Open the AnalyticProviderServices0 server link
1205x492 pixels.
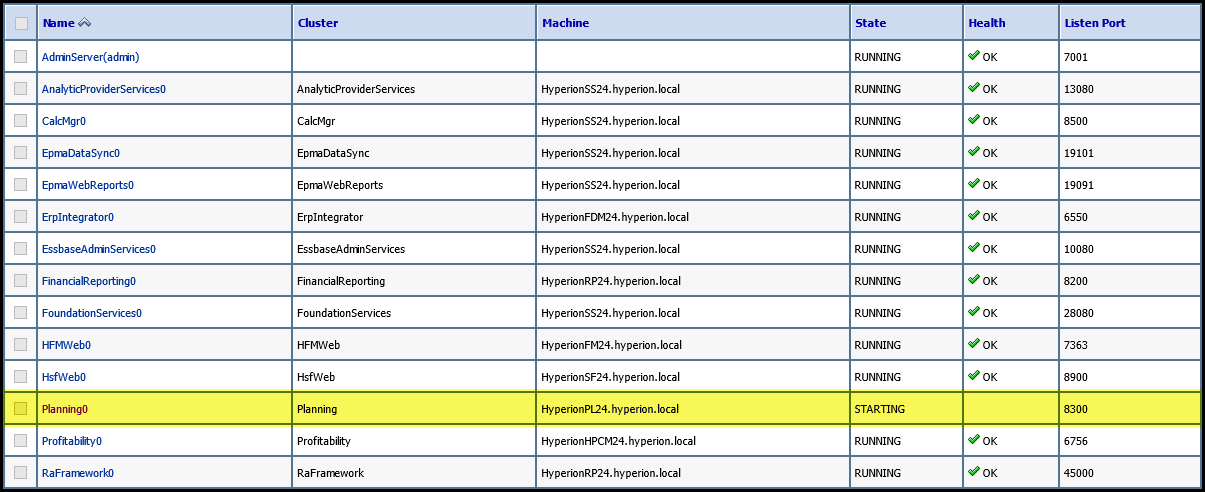pos(104,89)
